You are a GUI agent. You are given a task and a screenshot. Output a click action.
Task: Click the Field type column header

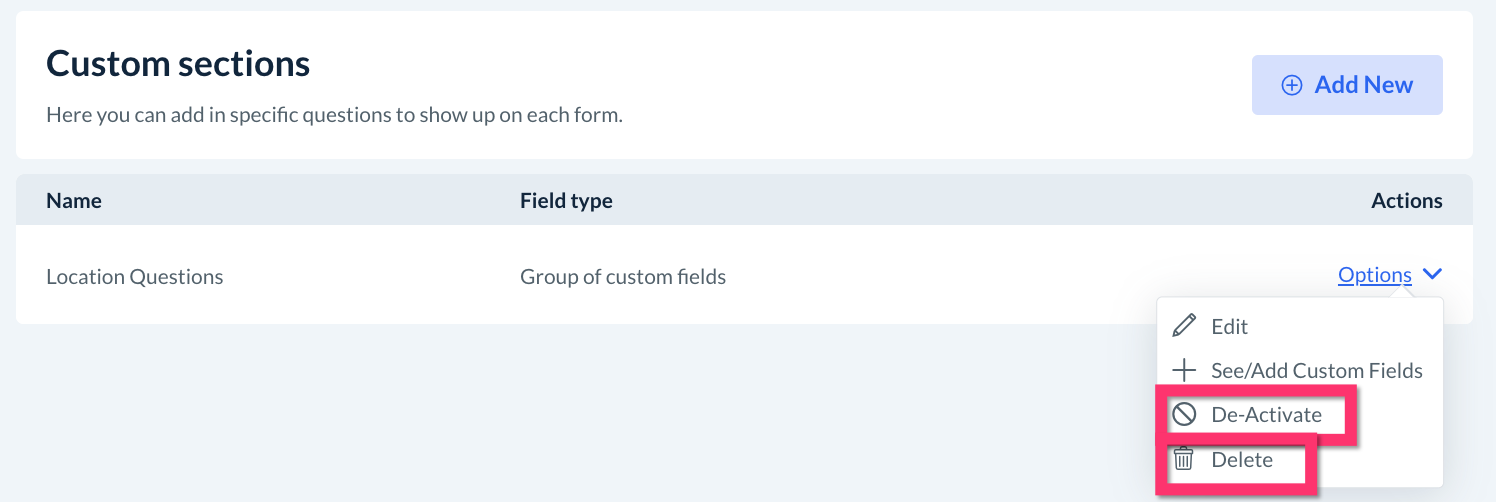(566, 201)
